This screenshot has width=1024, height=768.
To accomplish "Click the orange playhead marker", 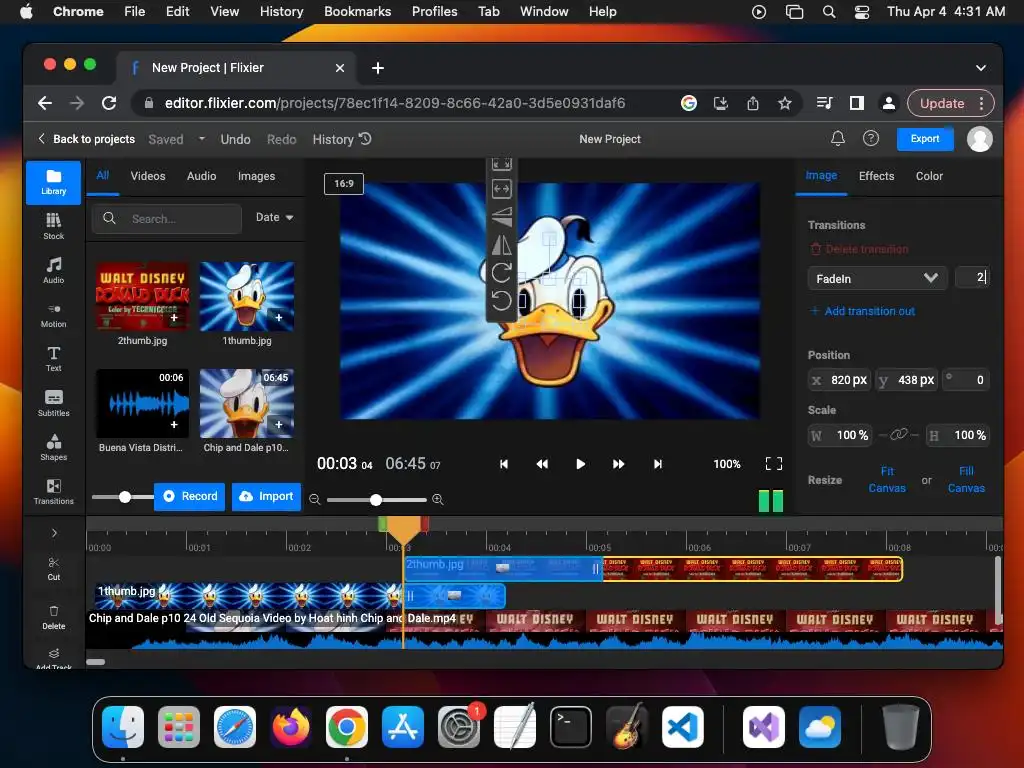I will 404,531.
